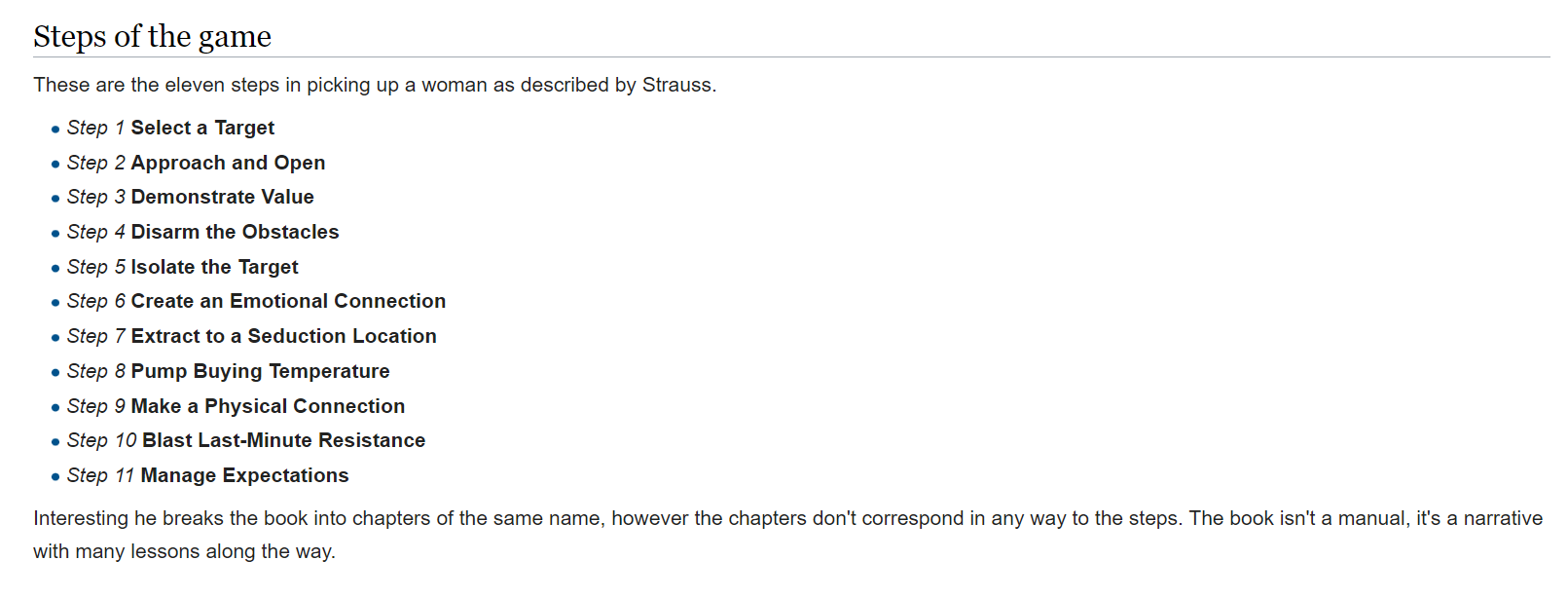Click 'Extract to a Seduction Location' entry
1568x598 pixels.
pos(283,336)
